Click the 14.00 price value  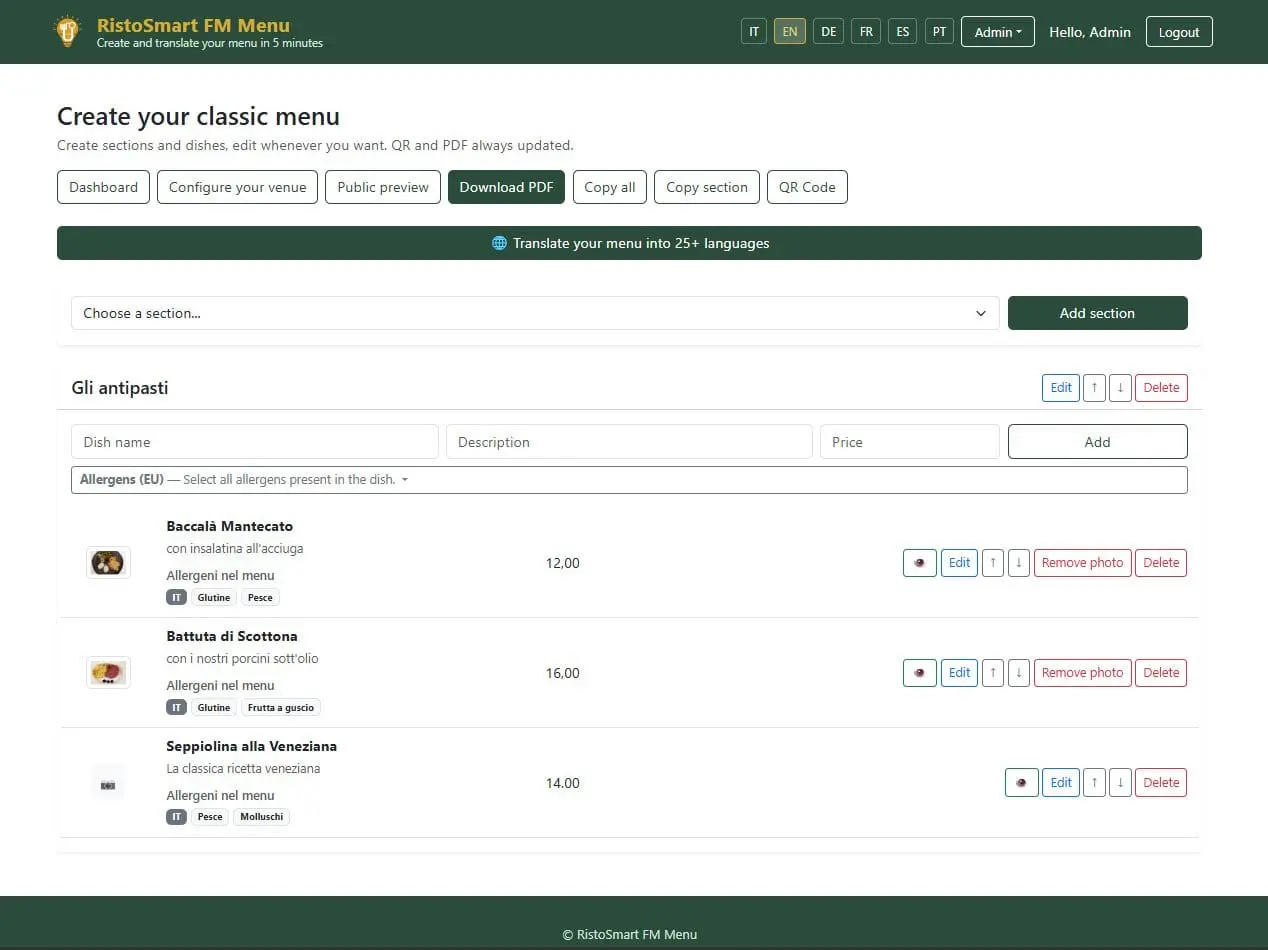(x=563, y=783)
